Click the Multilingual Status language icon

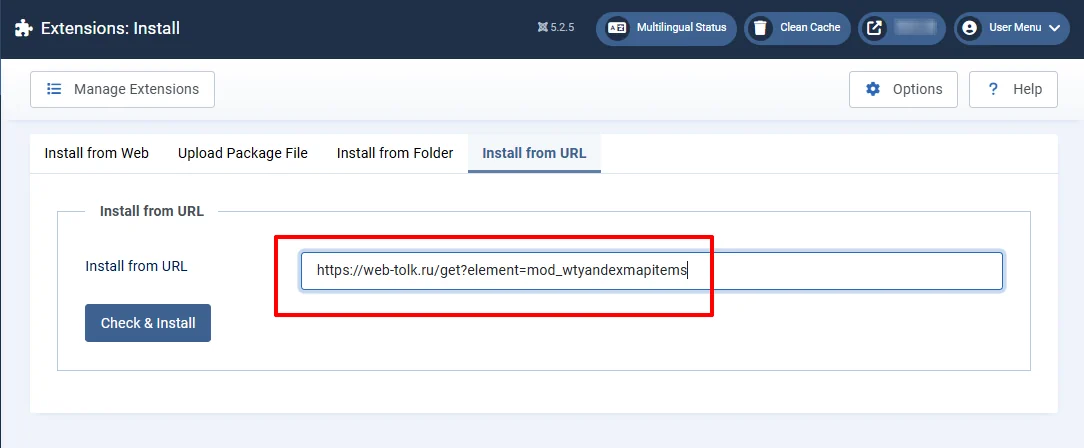(x=617, y=28)
